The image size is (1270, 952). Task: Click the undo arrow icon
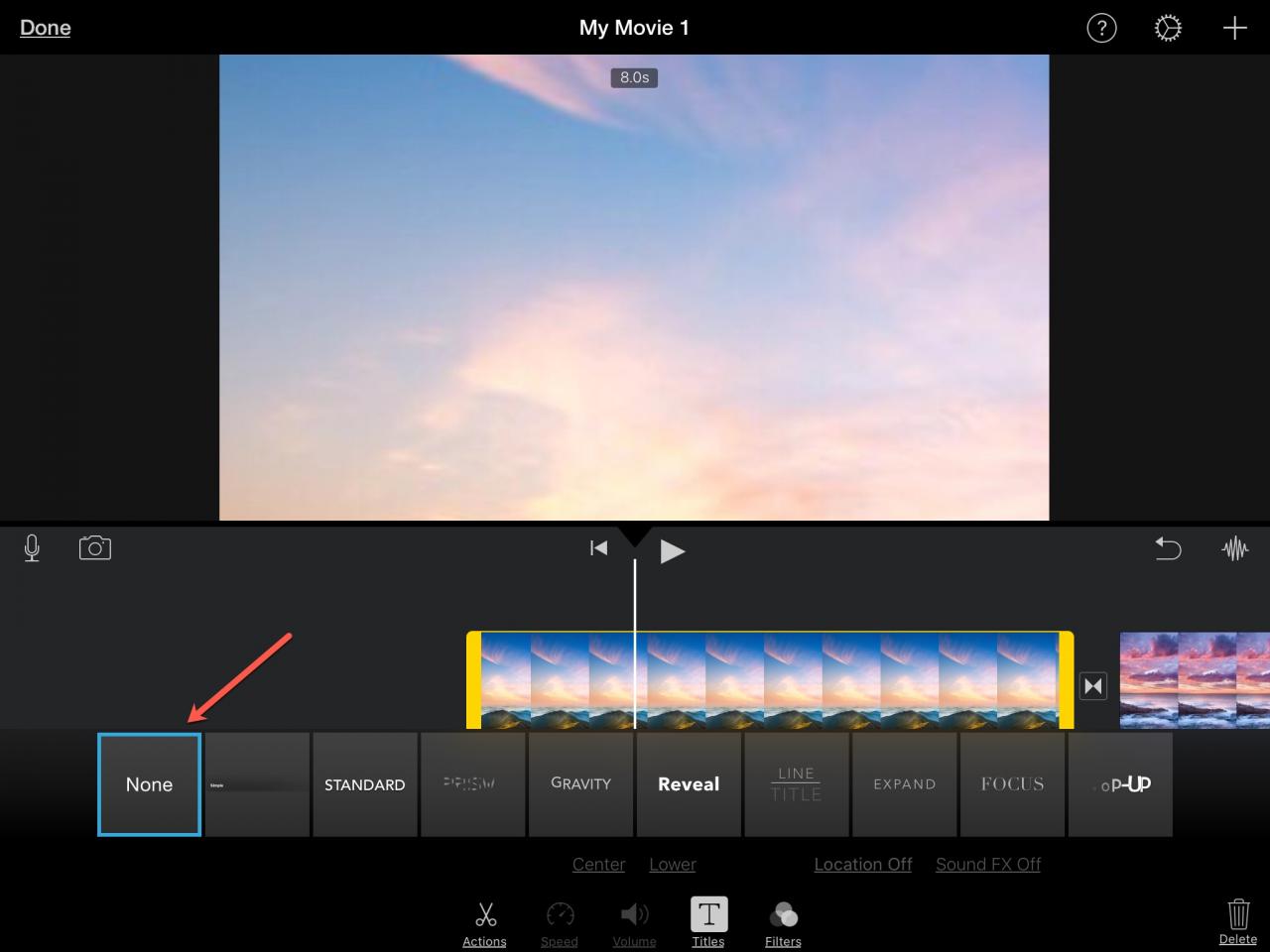(x=1168, y=547)
